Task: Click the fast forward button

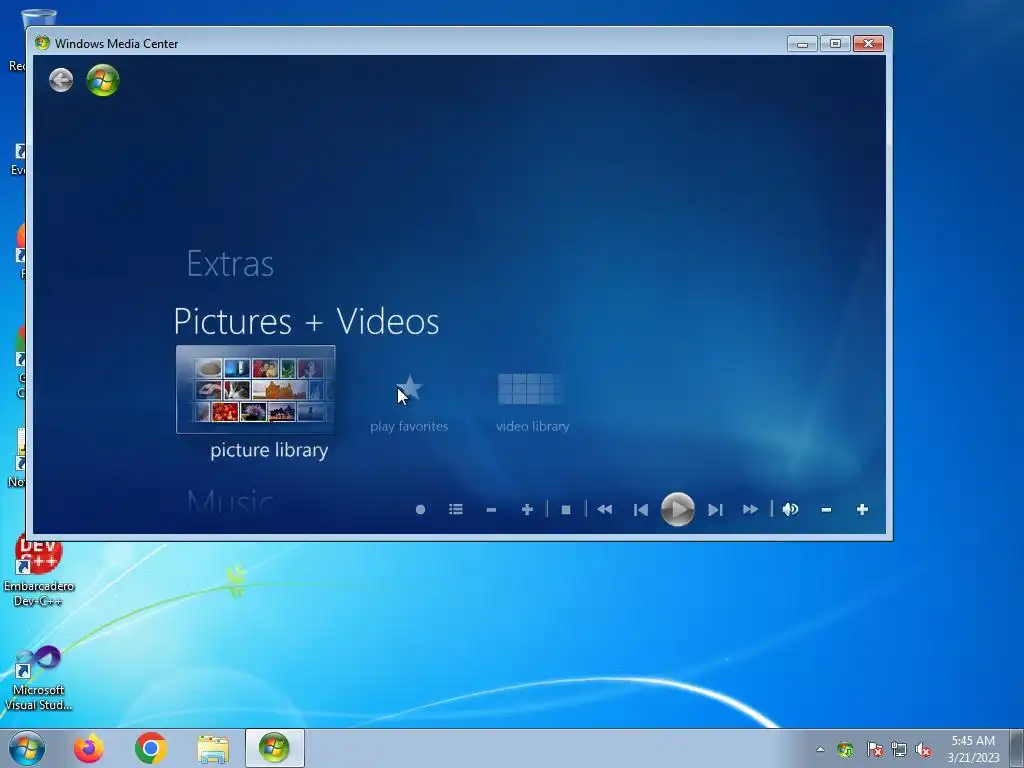Action: pos(750,509)
